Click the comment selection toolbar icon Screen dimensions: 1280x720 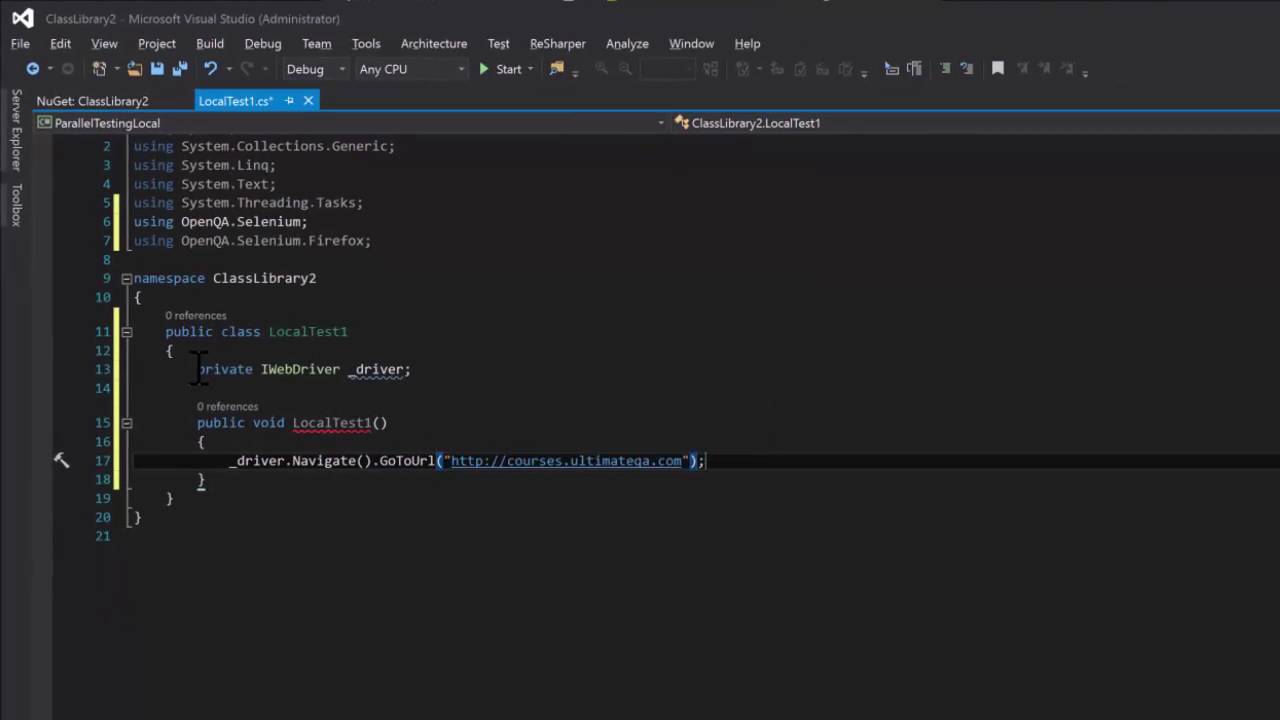[945, 69]
